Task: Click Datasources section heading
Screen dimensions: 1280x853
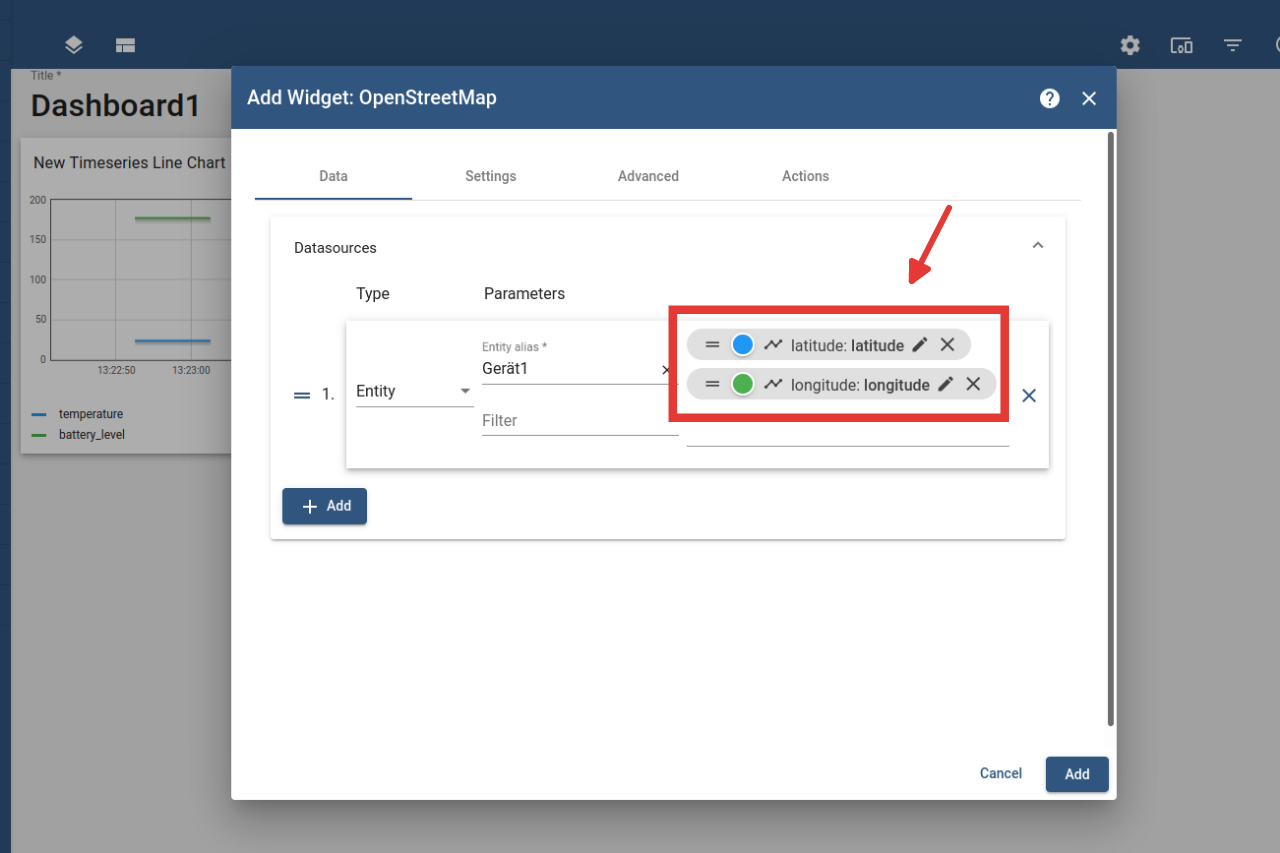Action: (335, 248)
